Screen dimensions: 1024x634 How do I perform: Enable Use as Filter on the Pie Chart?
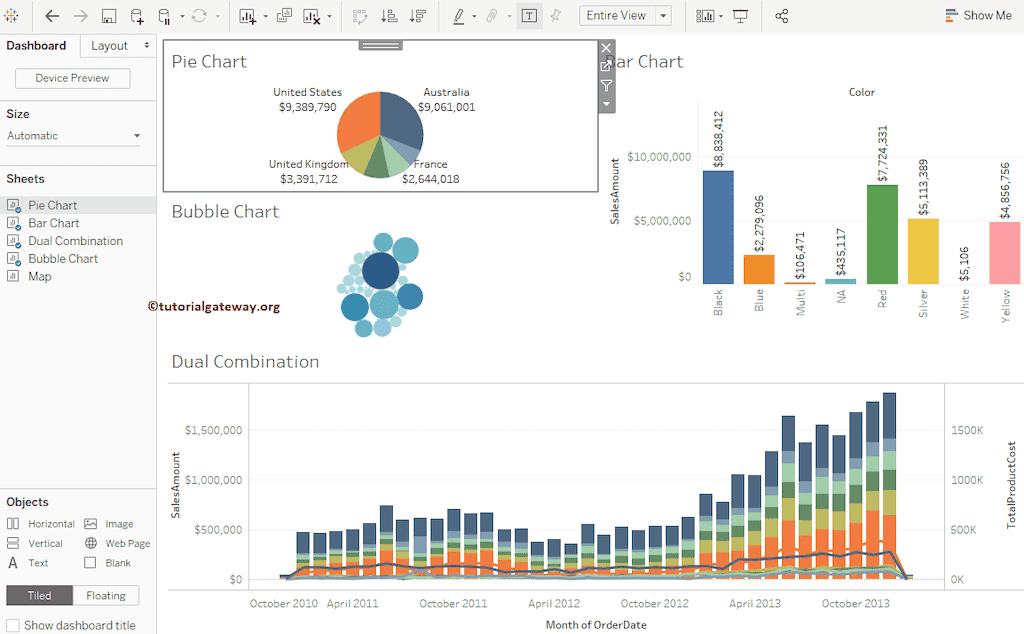tap(606, 86)
